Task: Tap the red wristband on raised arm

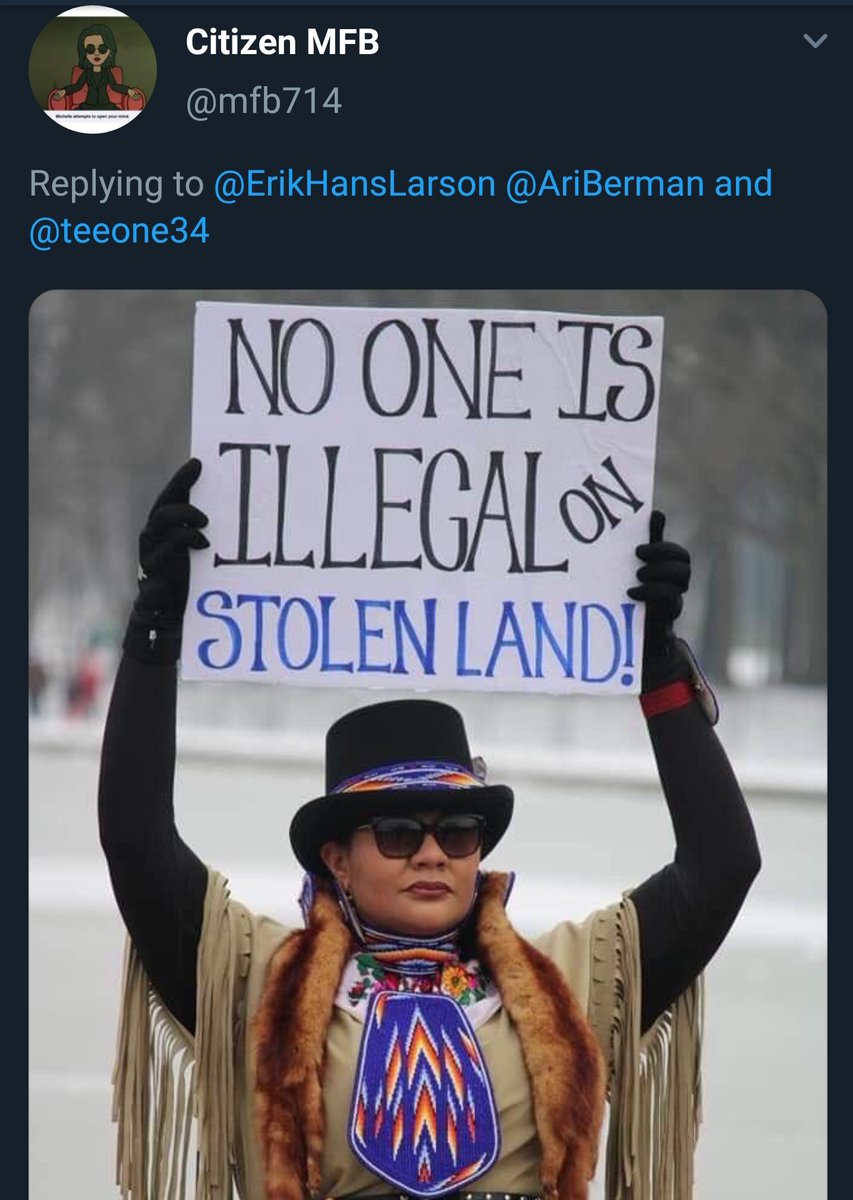Action: point(666,699)
